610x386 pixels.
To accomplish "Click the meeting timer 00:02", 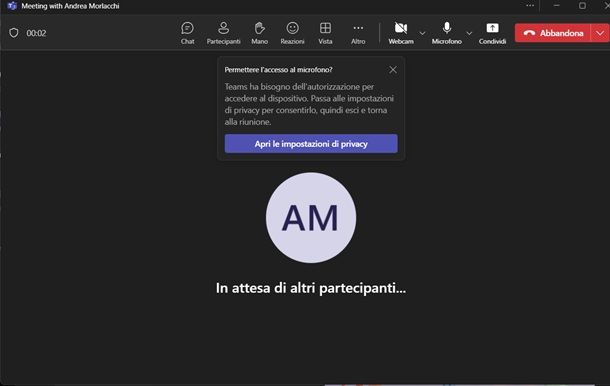I will (36, 33).
